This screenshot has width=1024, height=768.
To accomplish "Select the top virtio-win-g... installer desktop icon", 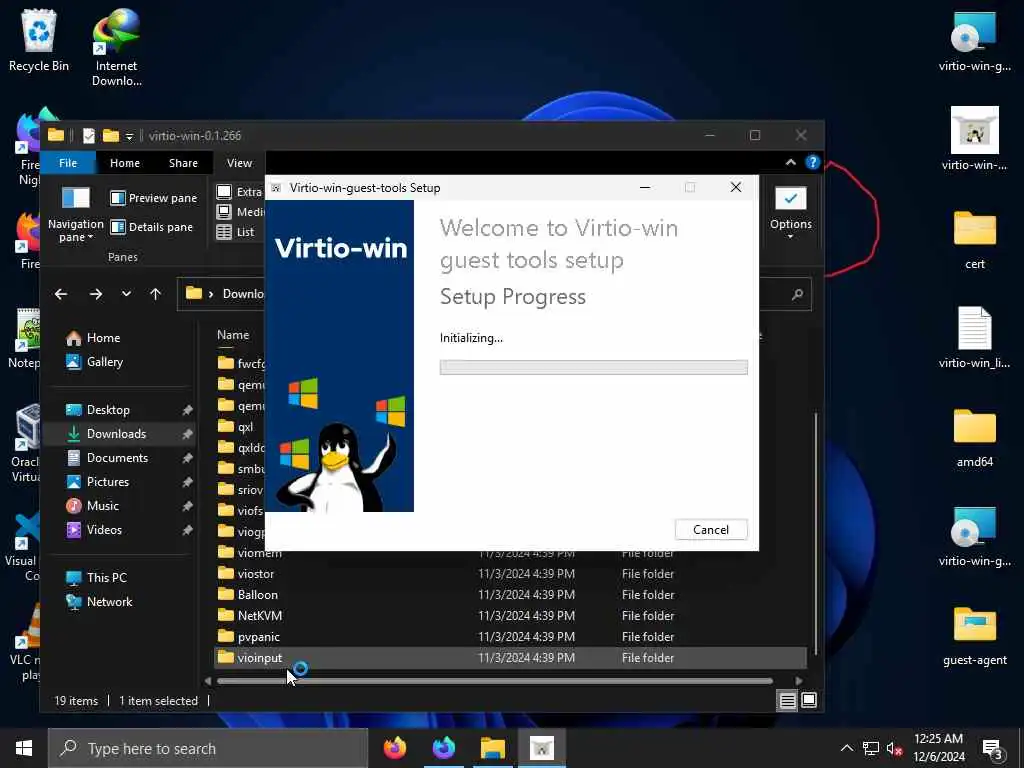I will pos(974,40).
